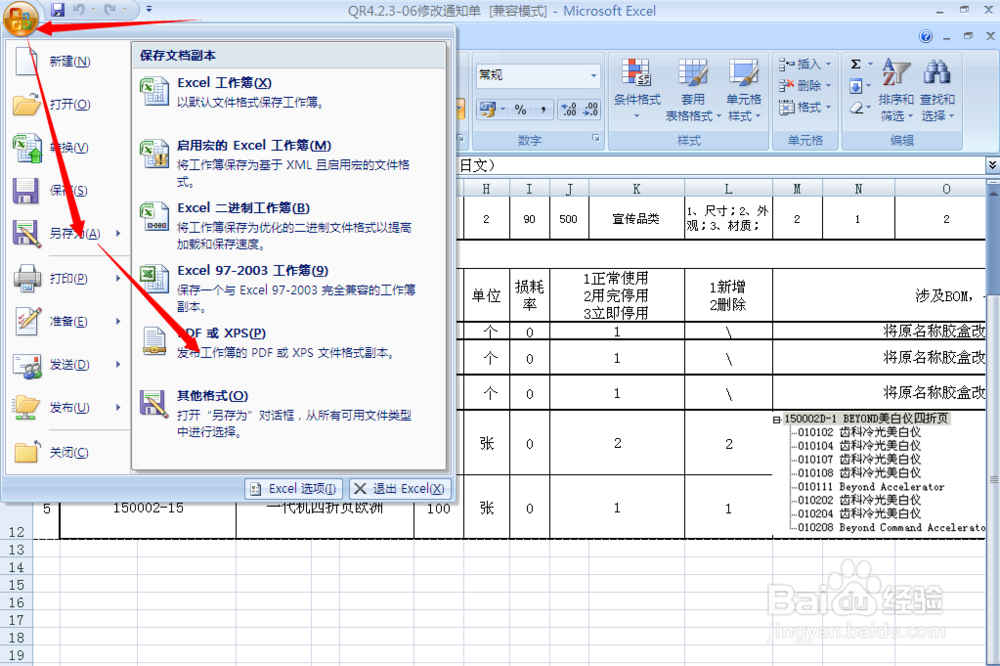Click the increase decimal icon

tap(568, 110)
